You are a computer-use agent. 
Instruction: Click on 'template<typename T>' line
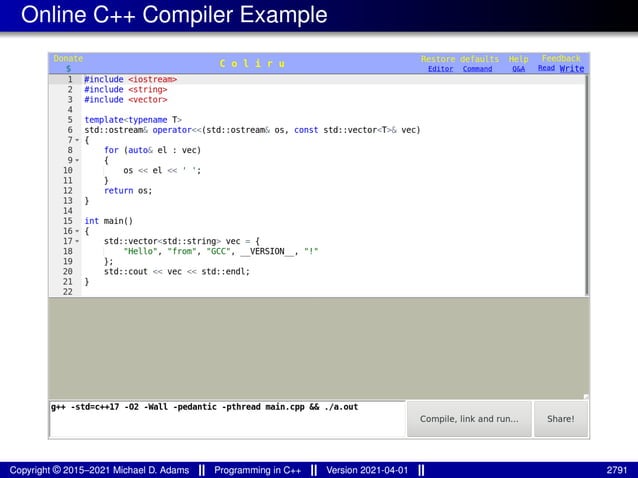[x=133, y=120]
